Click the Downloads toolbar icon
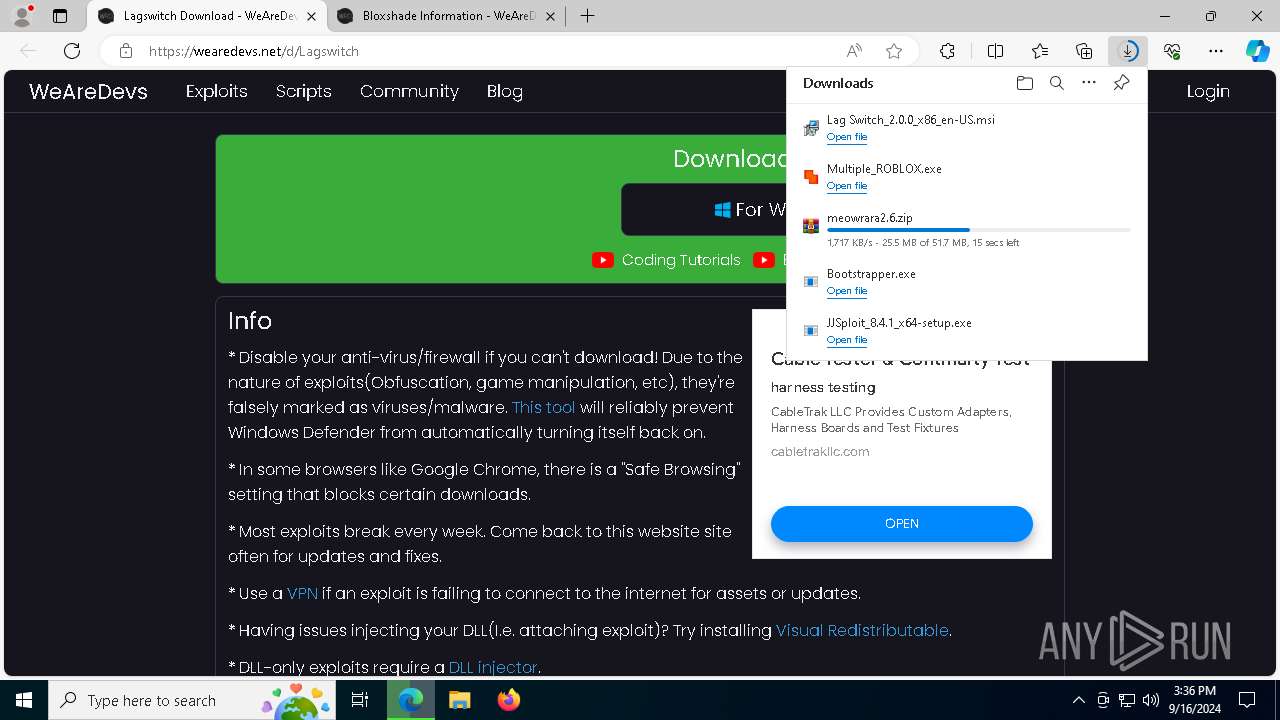 click(1128, 51)
